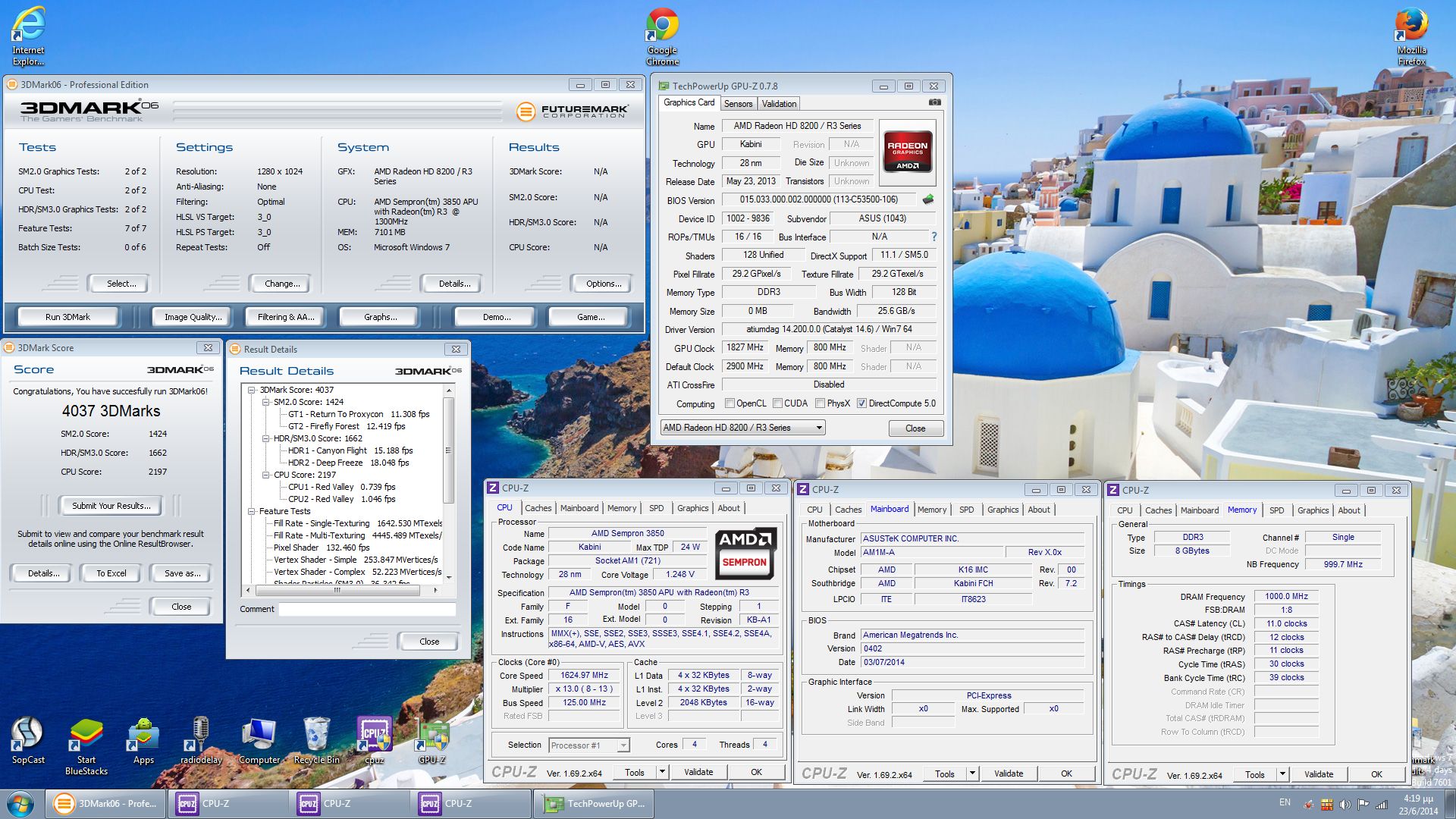Click vertical scrollbar in Result Details
Screen dimensions: 1456x819
(x=449, y=485)
